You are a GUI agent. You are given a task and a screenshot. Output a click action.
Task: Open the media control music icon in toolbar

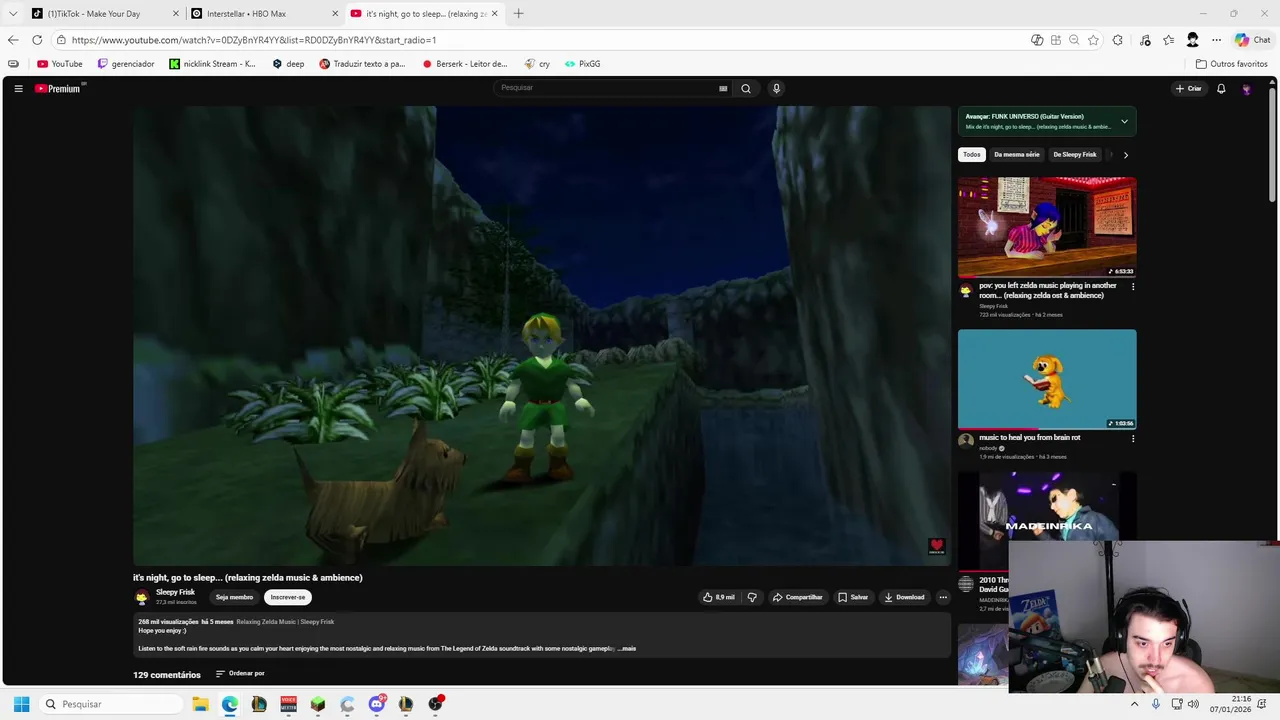point(1145,40)
